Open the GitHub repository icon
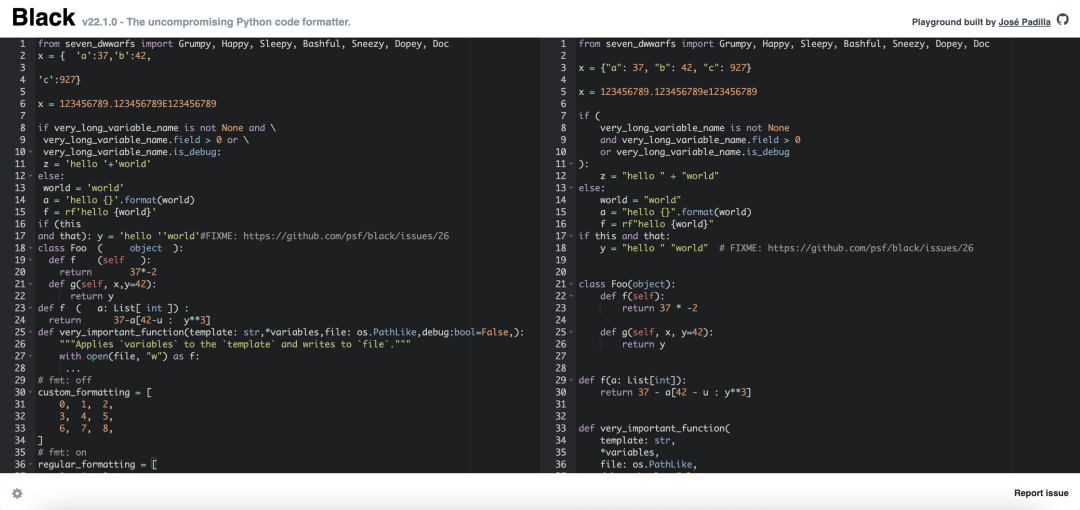The height and width of the screenshot is (510, 1080). click(1063, 21)
